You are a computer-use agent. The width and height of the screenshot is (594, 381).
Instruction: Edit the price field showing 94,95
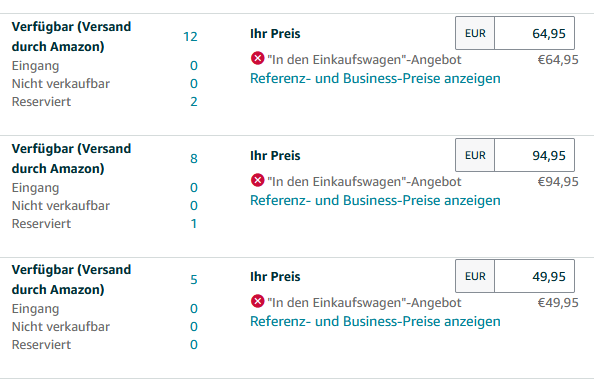(x=534, y=155)
